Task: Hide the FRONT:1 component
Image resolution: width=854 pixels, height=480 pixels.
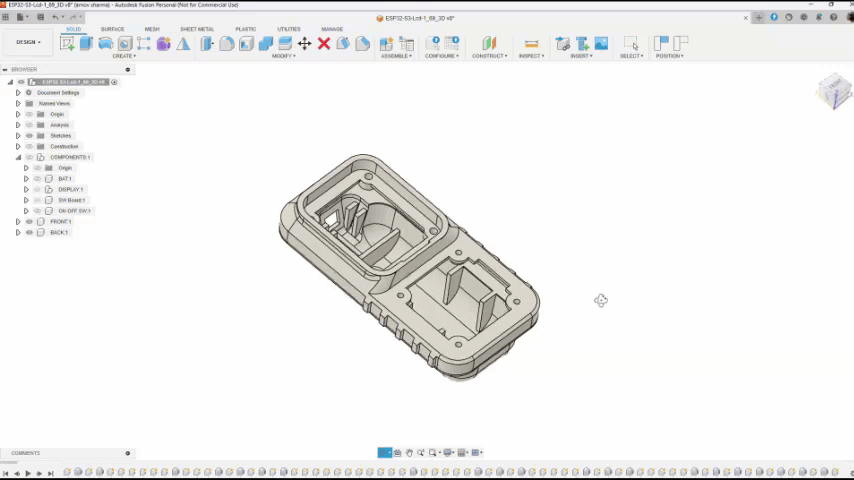Action: tap(29, 222)
